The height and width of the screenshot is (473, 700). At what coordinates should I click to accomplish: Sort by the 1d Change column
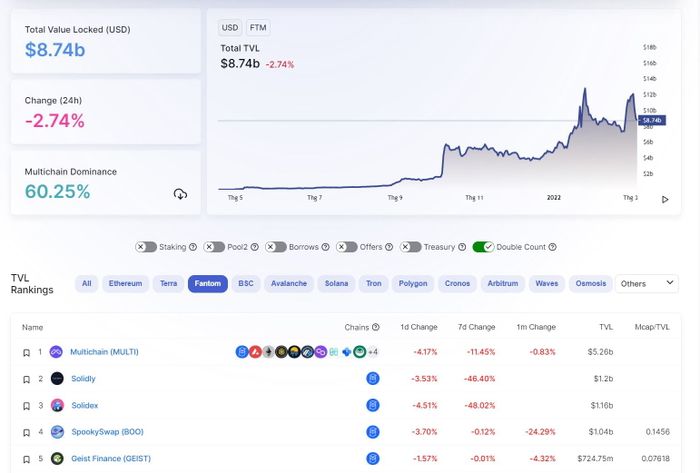419,327
